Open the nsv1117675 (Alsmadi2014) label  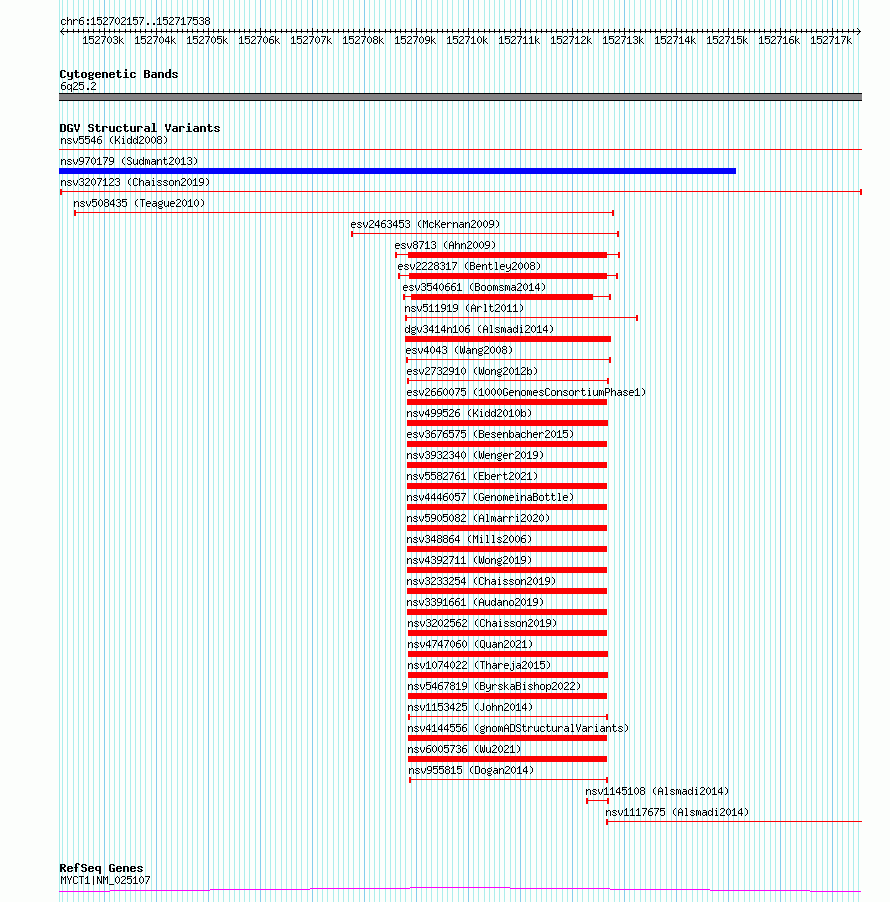(x=677, y=812)
